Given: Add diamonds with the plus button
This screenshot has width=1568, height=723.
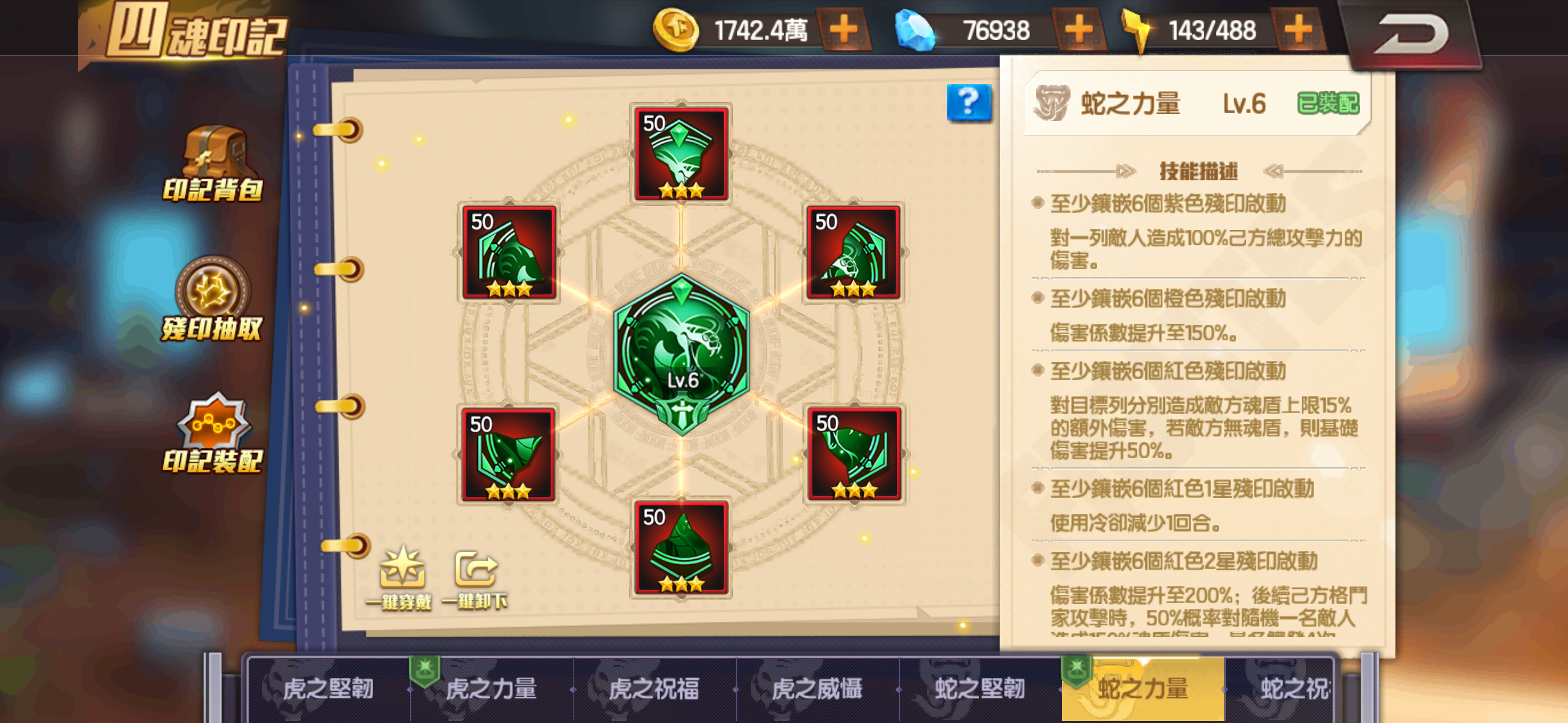Looking at the screenshot, I should 1078,29.
